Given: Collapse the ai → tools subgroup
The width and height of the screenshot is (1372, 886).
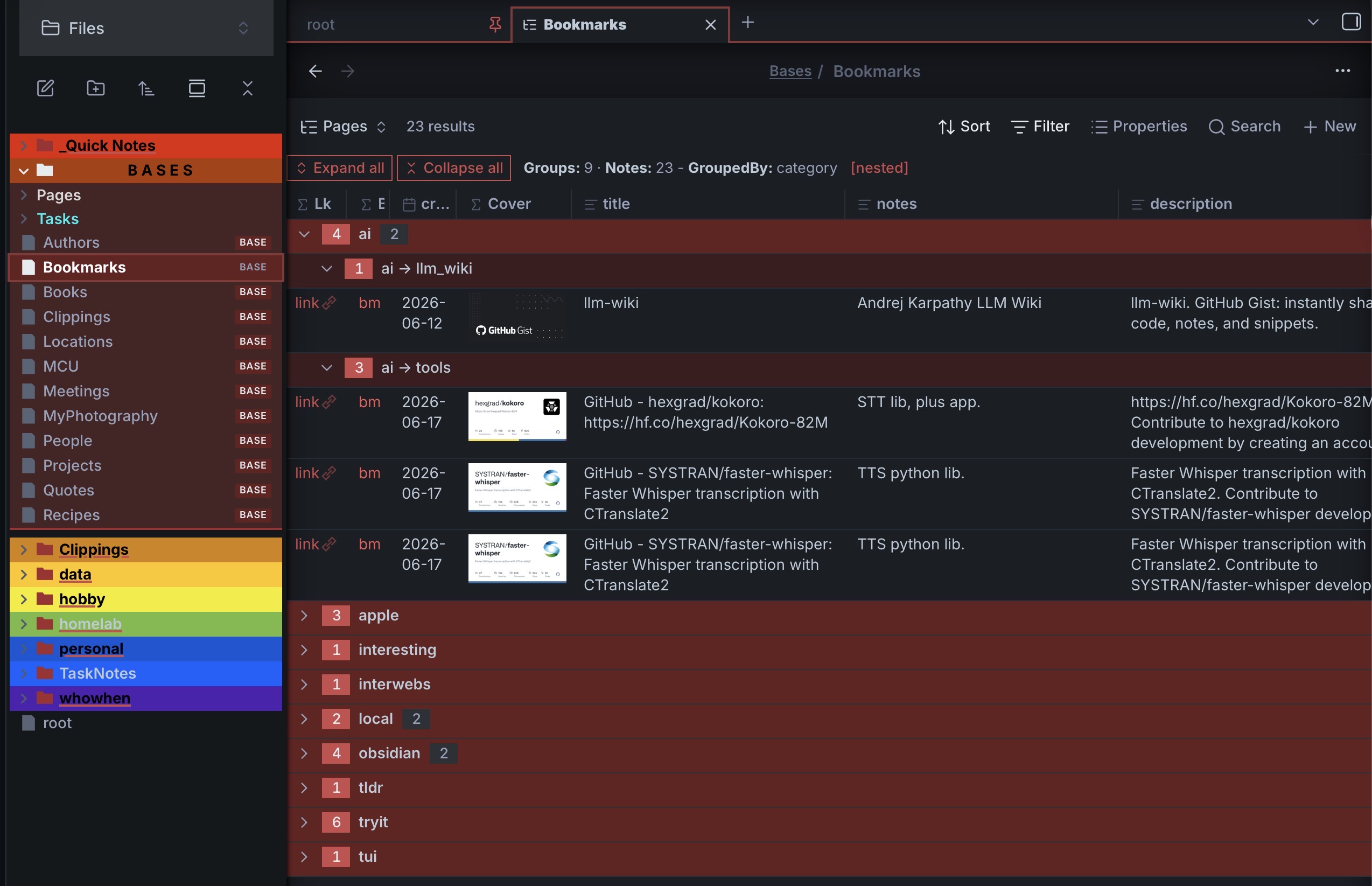Looking at the screenshot, I should tap(327, 368).
